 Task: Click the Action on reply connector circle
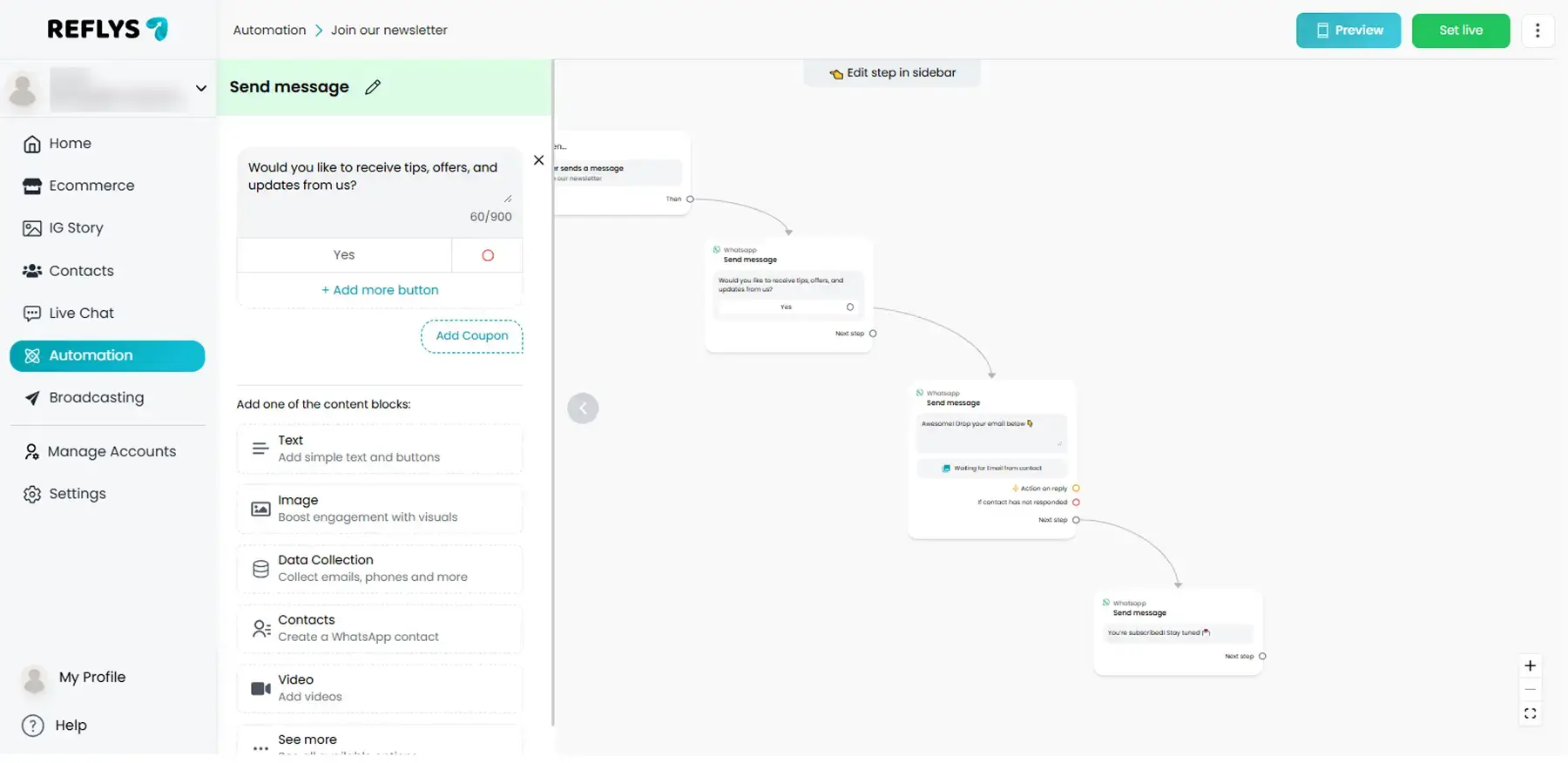point(1076,489)
